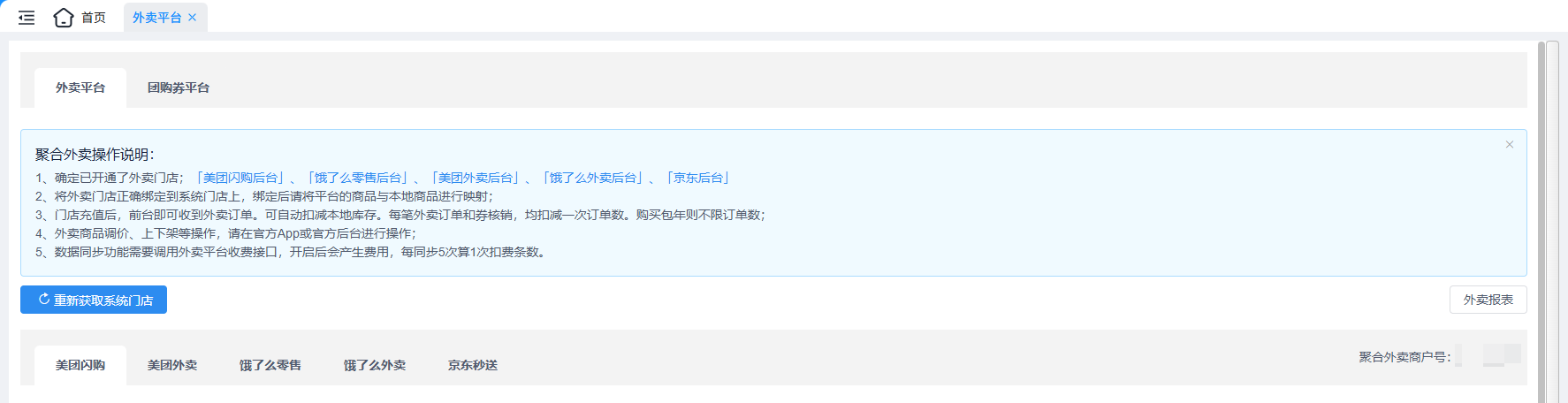
Task: Switch to the 京东秒送 platform tab
Action: coord(473,365)
